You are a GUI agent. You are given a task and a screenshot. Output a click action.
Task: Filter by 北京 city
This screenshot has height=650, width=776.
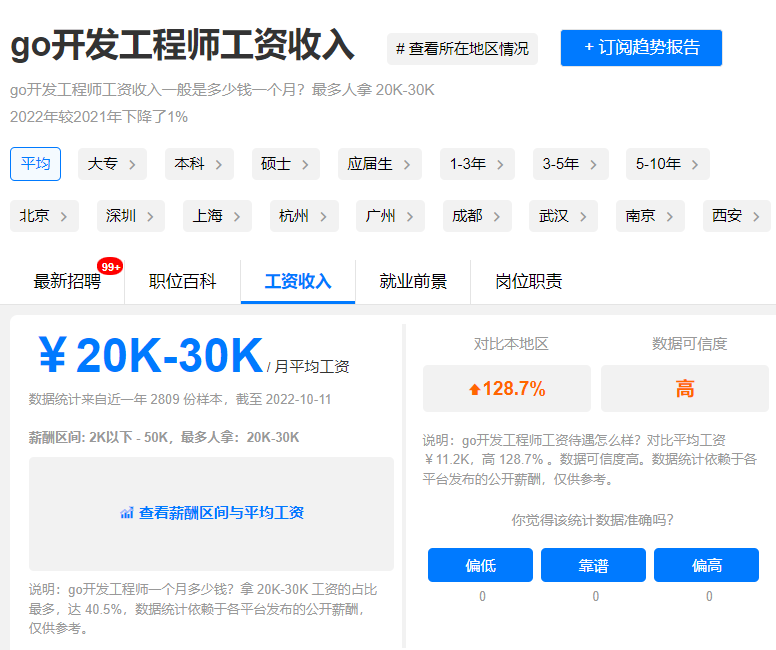44,216
